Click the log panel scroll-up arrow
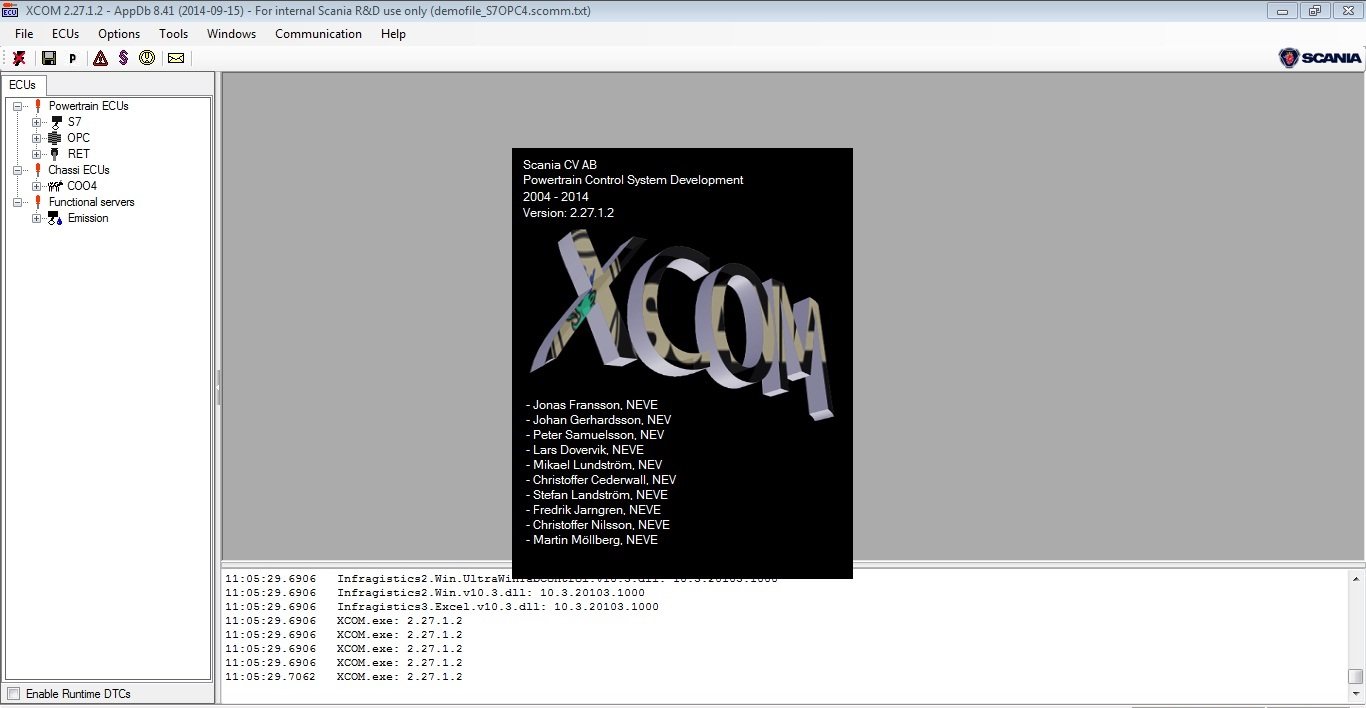 click(x=1355, y=580)
